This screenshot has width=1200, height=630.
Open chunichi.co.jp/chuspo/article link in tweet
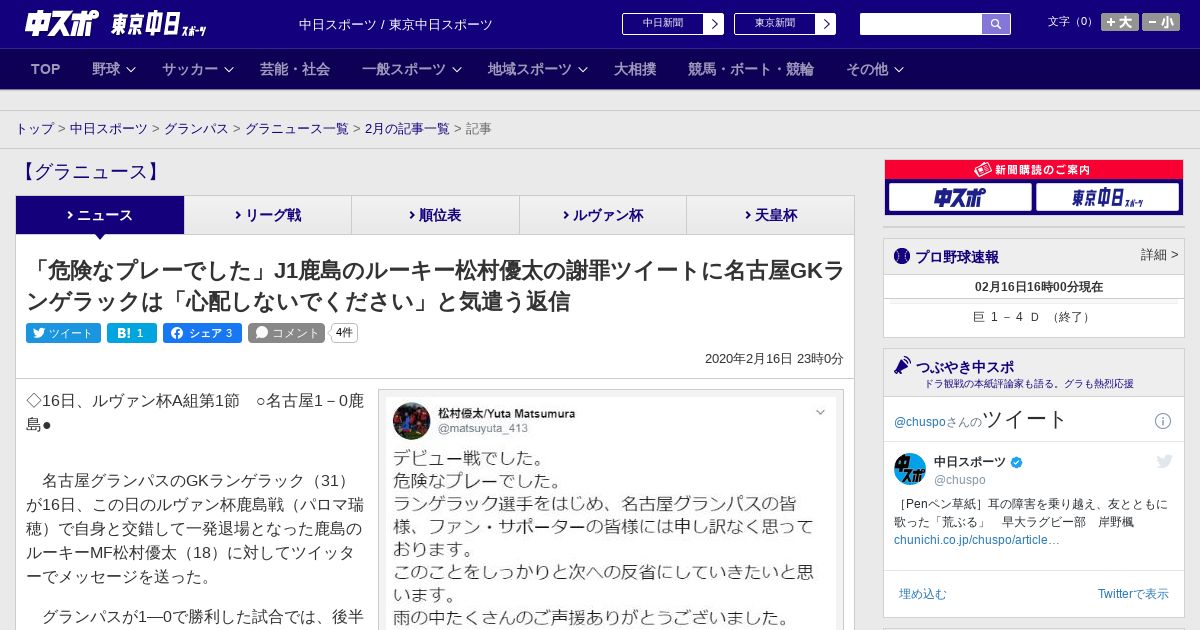977,540
